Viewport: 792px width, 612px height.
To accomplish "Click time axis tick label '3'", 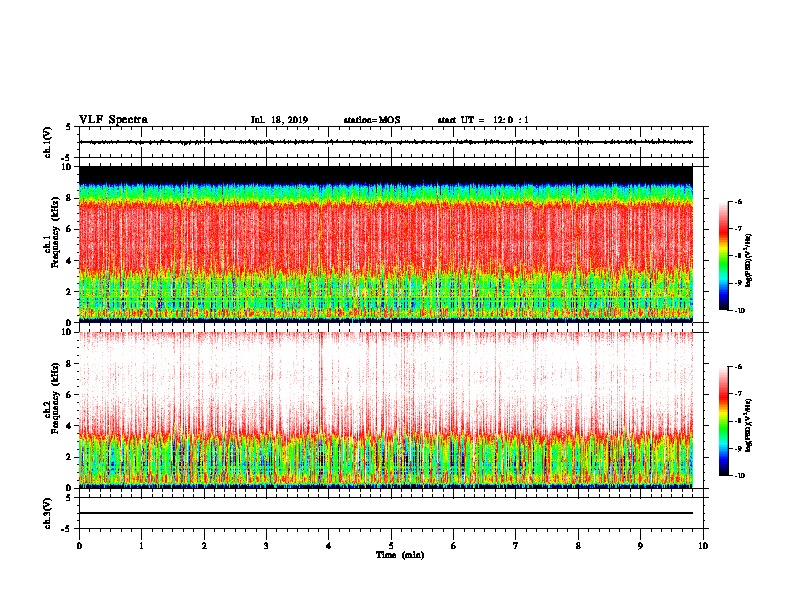I will point(266,546).
